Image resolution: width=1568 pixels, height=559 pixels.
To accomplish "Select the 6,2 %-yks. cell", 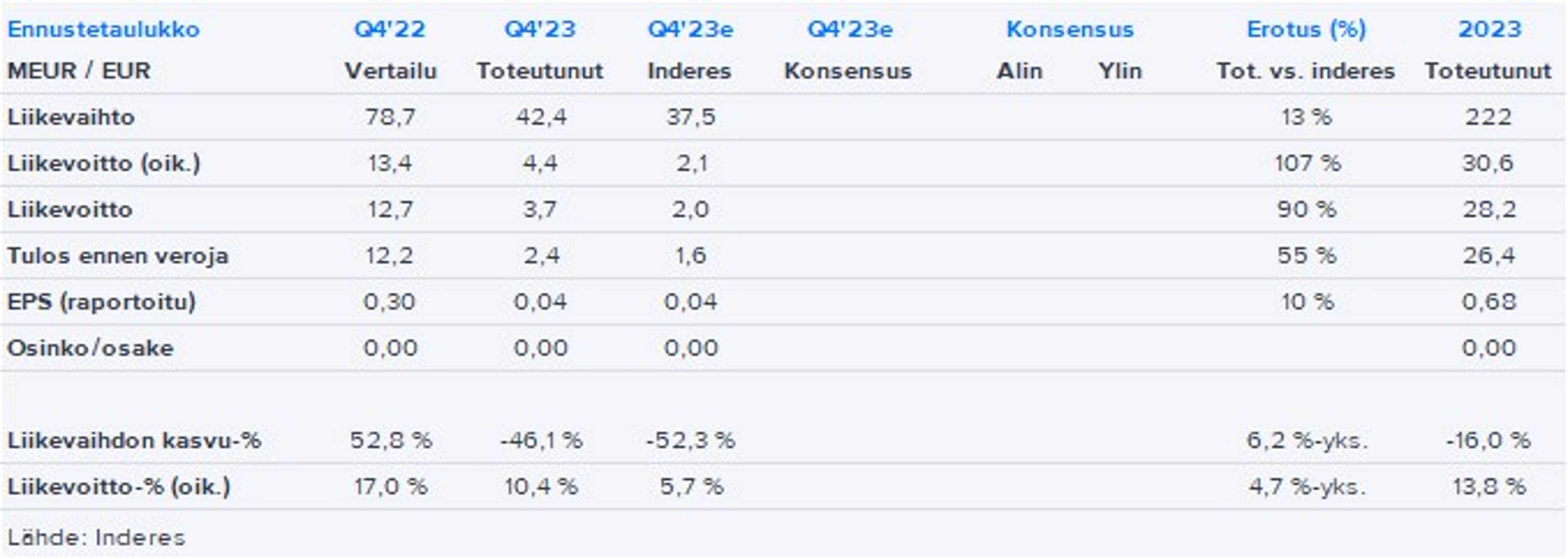I will pyautogui.click(x=1307, y=440).
